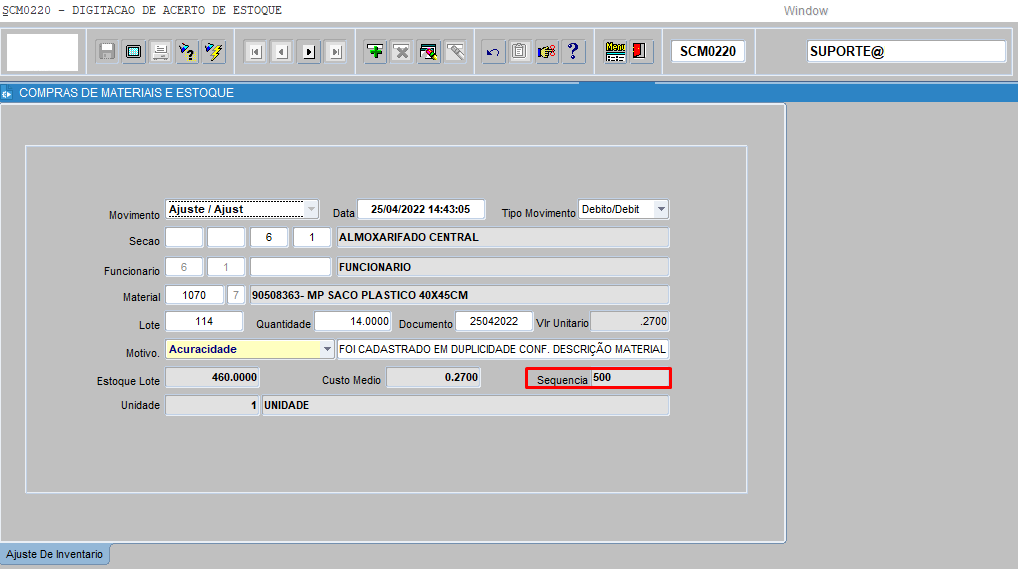Select the Ajuste De Inventario tab
The image size is (1018, 569).
[x=55, y=554]
